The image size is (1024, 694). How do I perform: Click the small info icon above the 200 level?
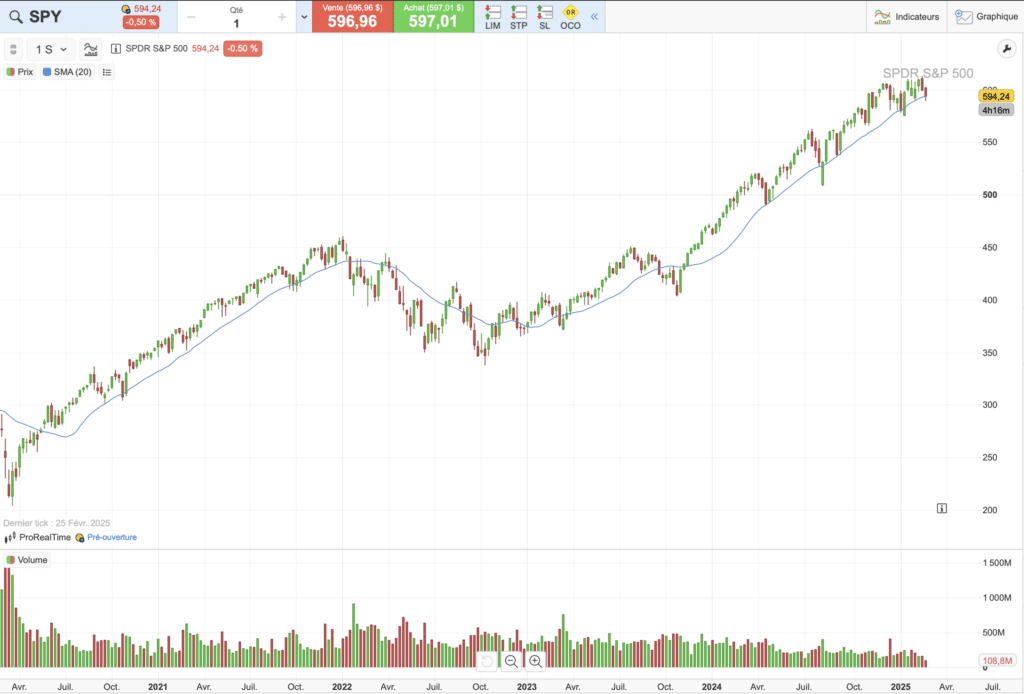point(942,508)
